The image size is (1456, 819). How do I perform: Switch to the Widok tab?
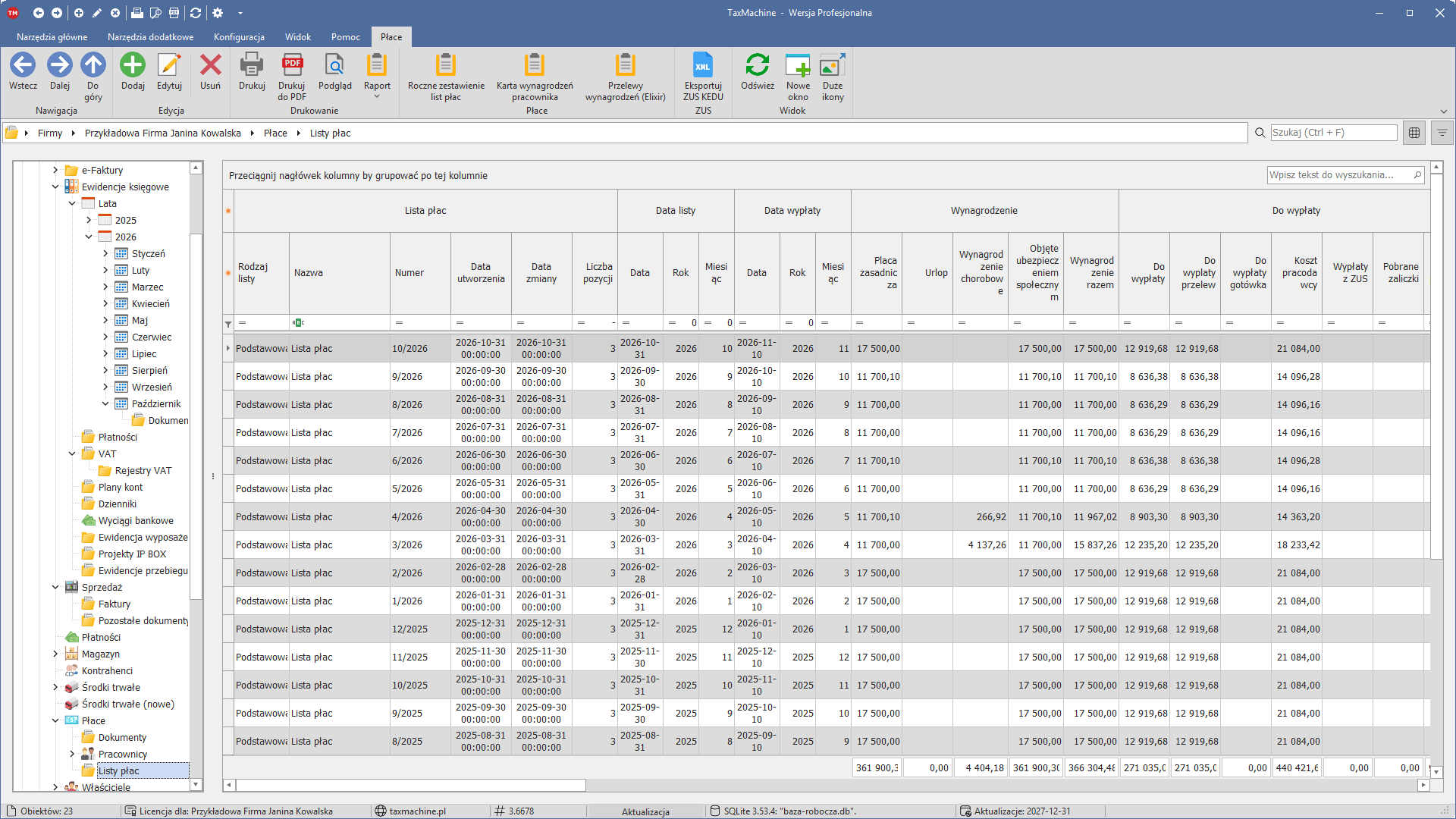tap(298, 36)
